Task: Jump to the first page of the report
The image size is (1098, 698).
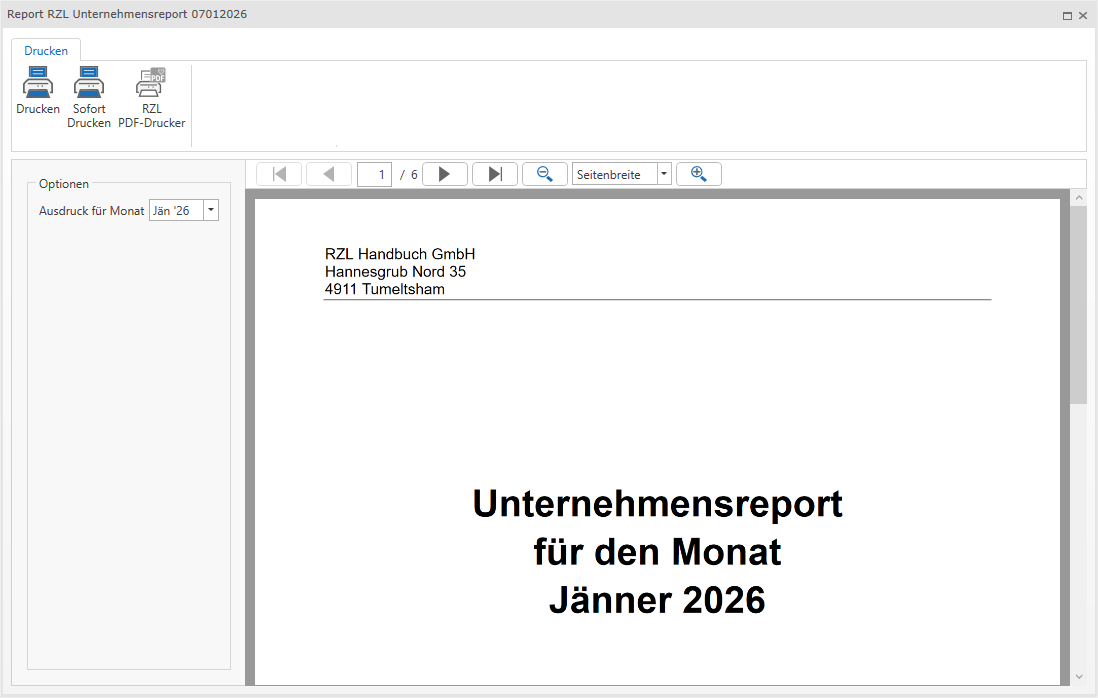Action: pos(279,174)
